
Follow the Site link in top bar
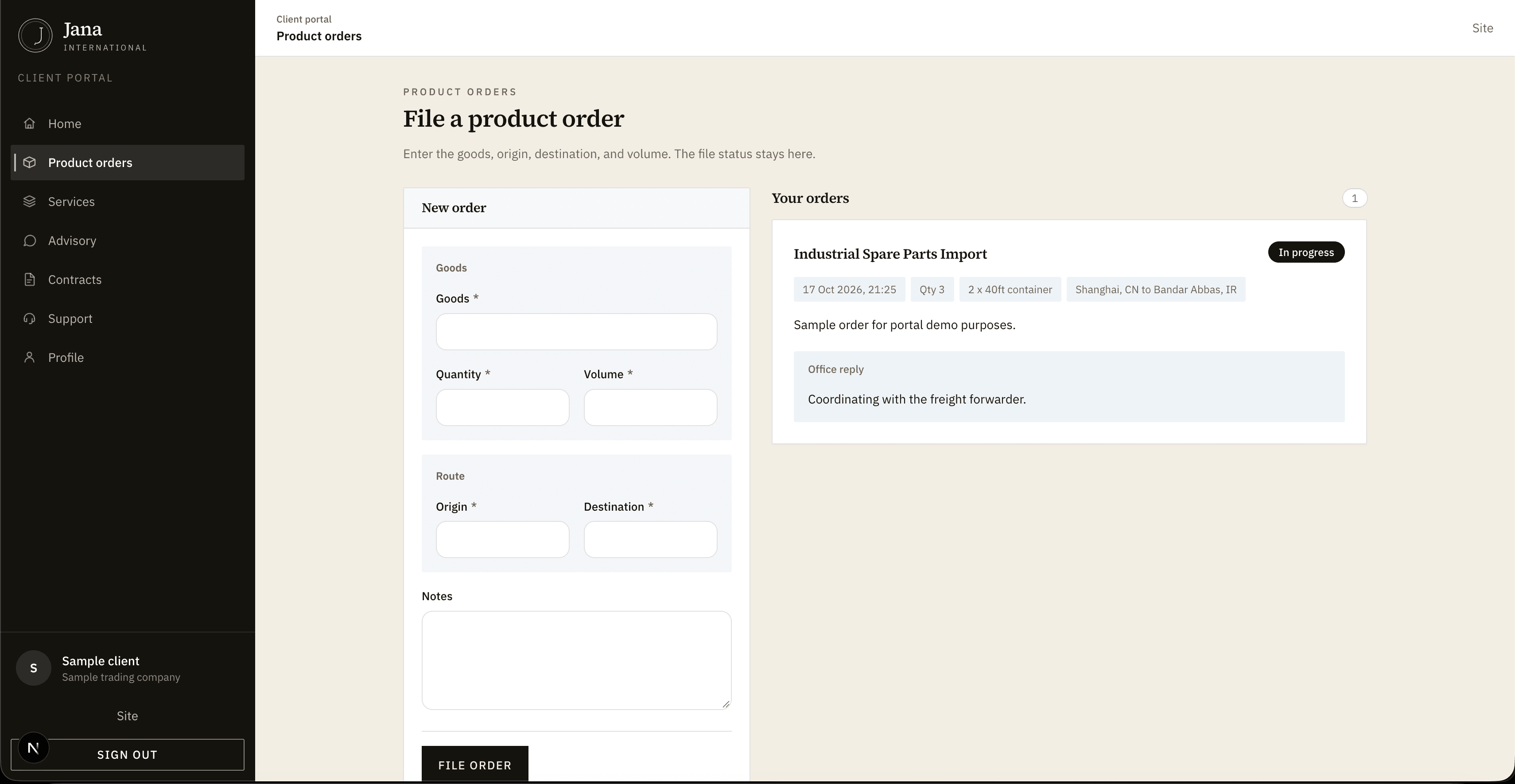[x=1483, y=27]
